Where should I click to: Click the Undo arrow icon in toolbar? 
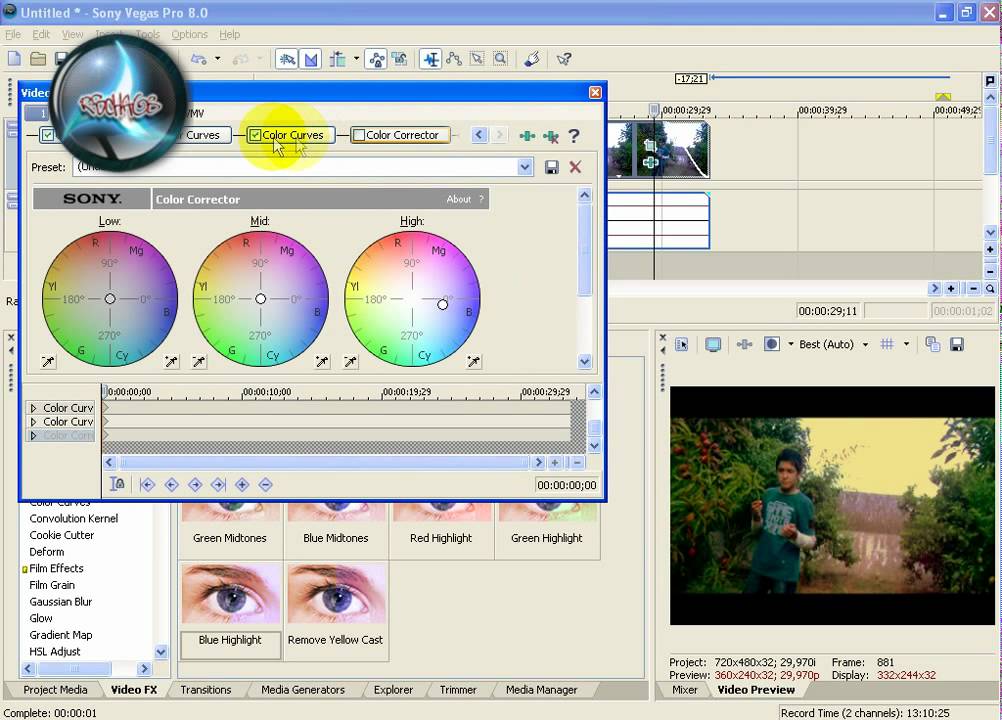pos(199,59)
